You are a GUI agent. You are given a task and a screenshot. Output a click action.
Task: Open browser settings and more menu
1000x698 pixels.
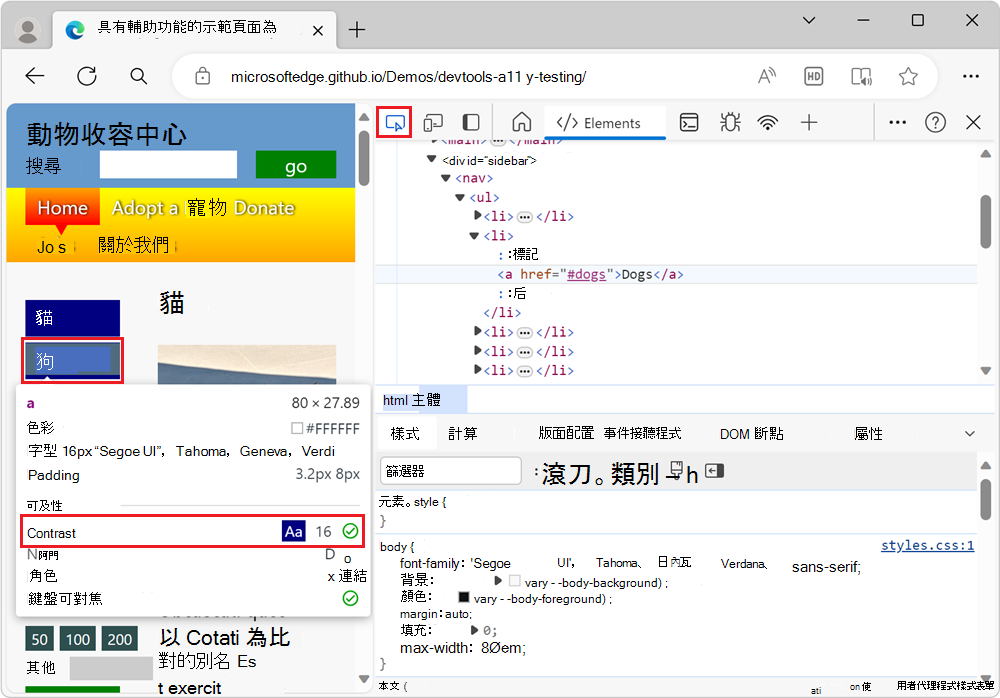click(971, 77)
